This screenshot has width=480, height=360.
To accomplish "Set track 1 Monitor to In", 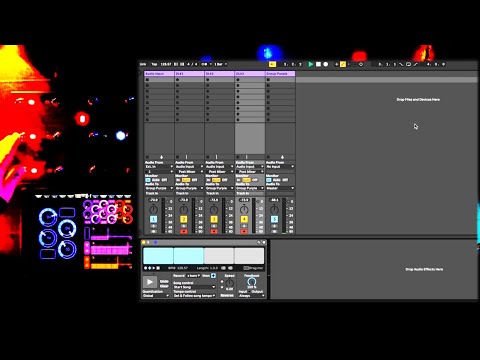I will (148, 180).
